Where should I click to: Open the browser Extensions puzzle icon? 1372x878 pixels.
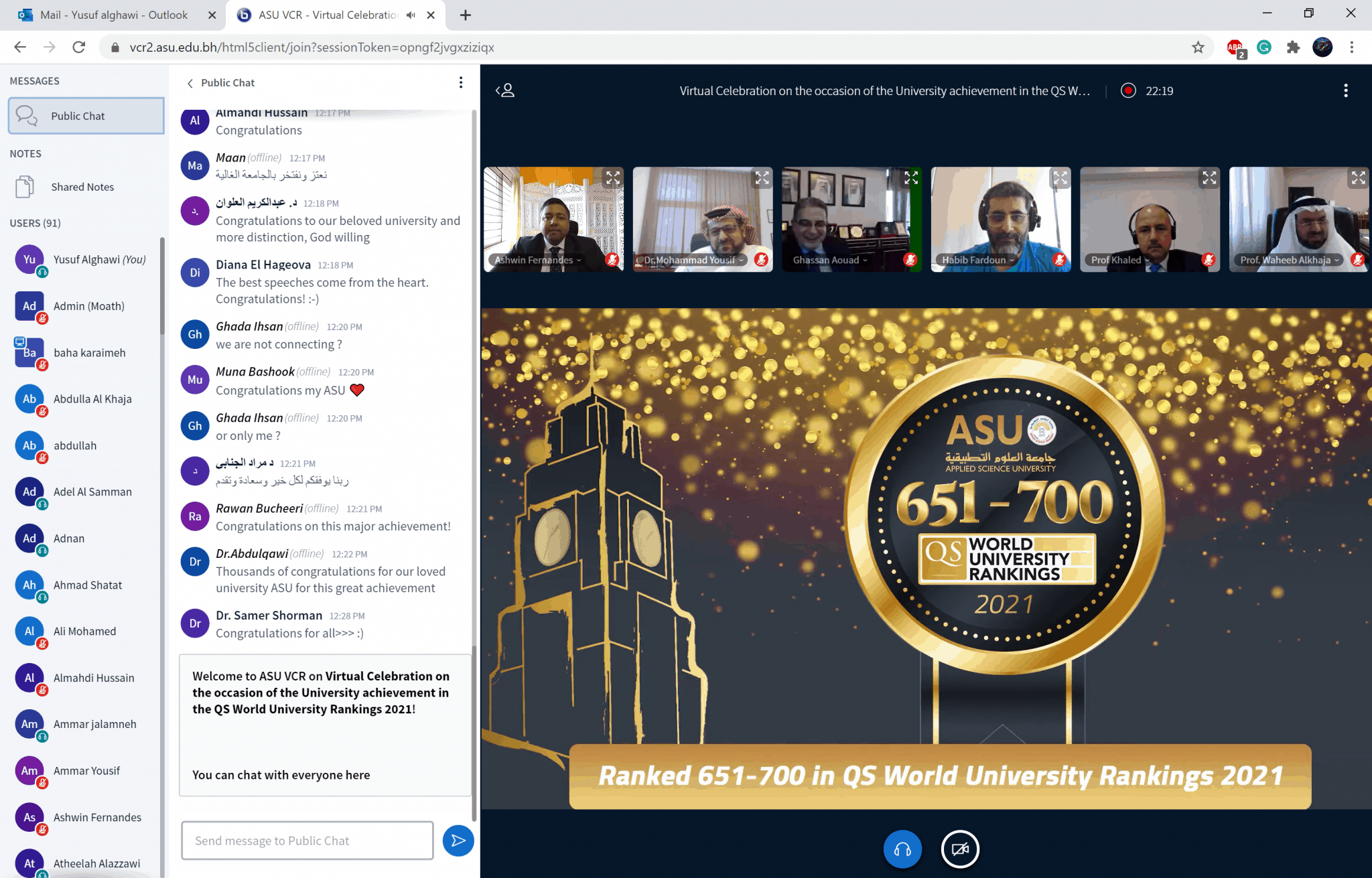(x=1293, y=47)
